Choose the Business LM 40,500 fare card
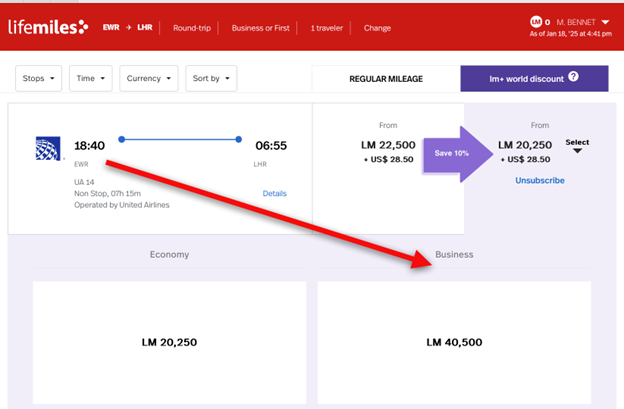The image size is (624, 409). 454,343
